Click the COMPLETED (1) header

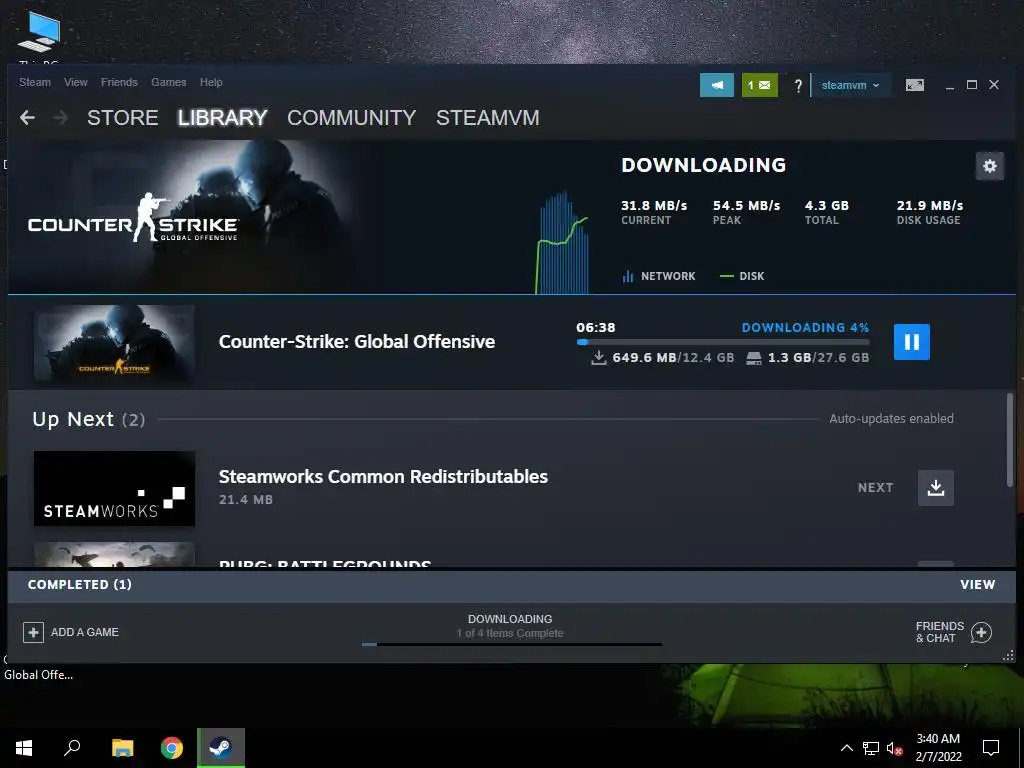point(80,585)
